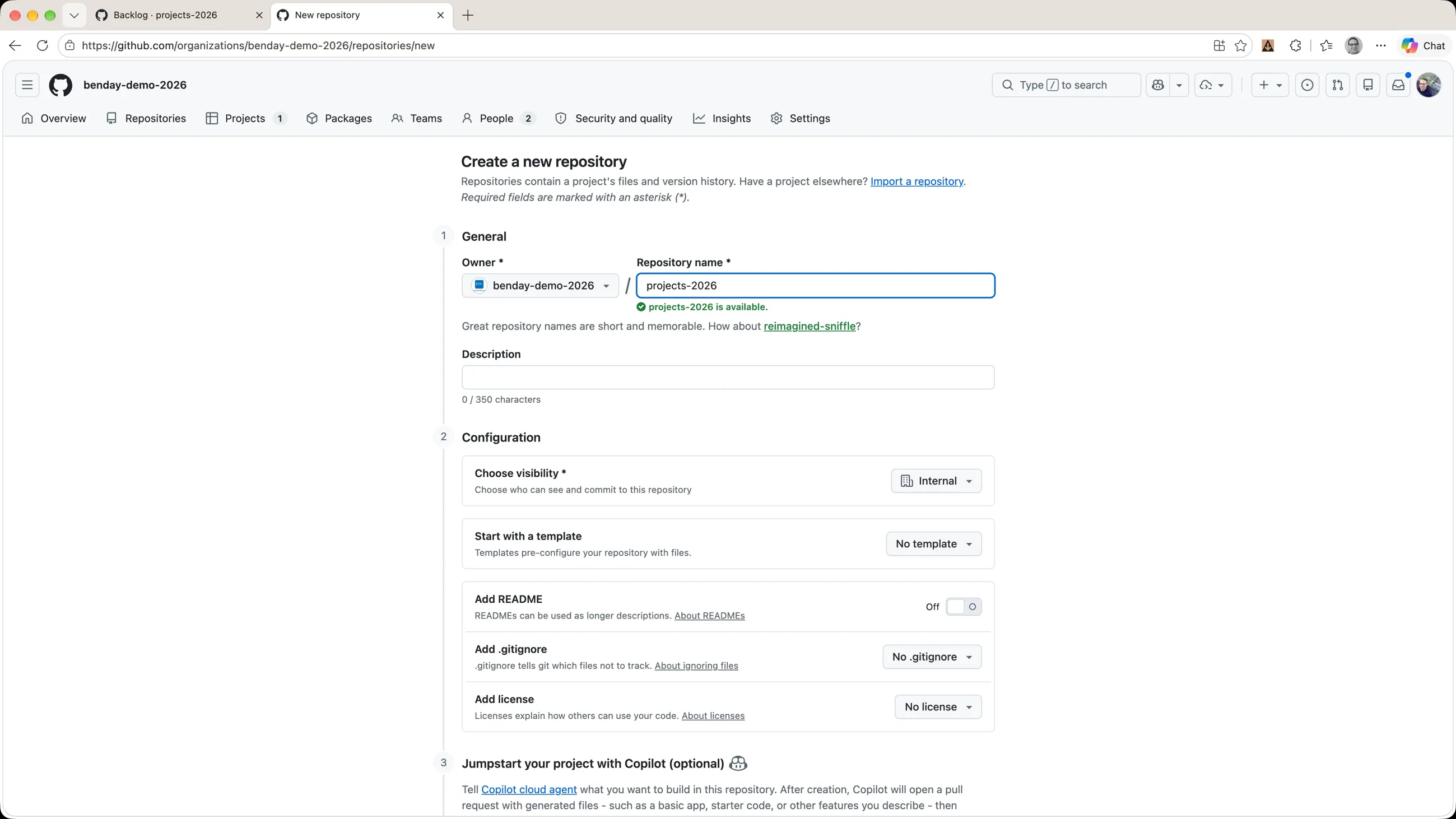Open the Copilot dropdown arrow in the header

coord(1179,85)
